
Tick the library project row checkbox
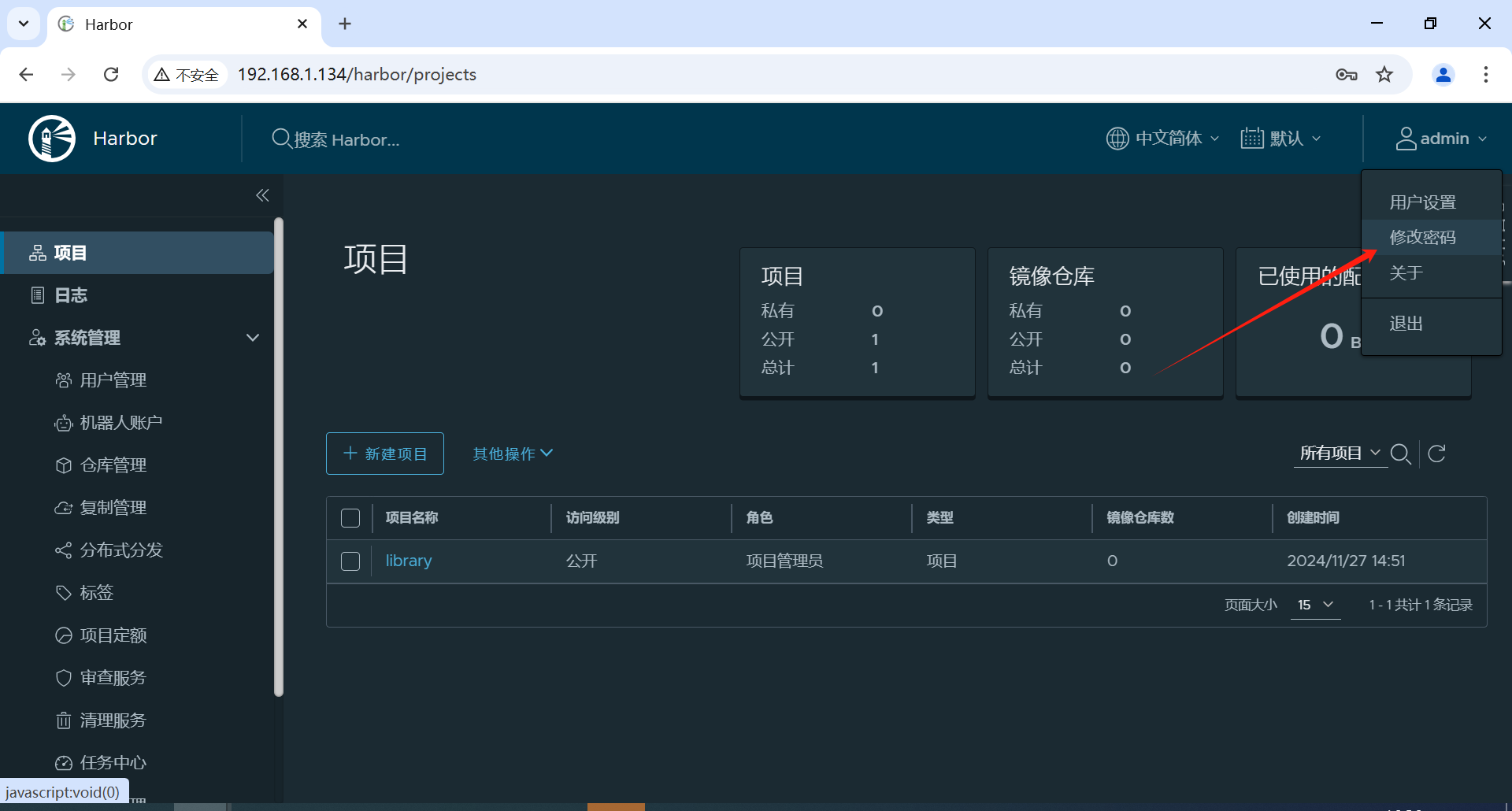[x=350, y=561]
